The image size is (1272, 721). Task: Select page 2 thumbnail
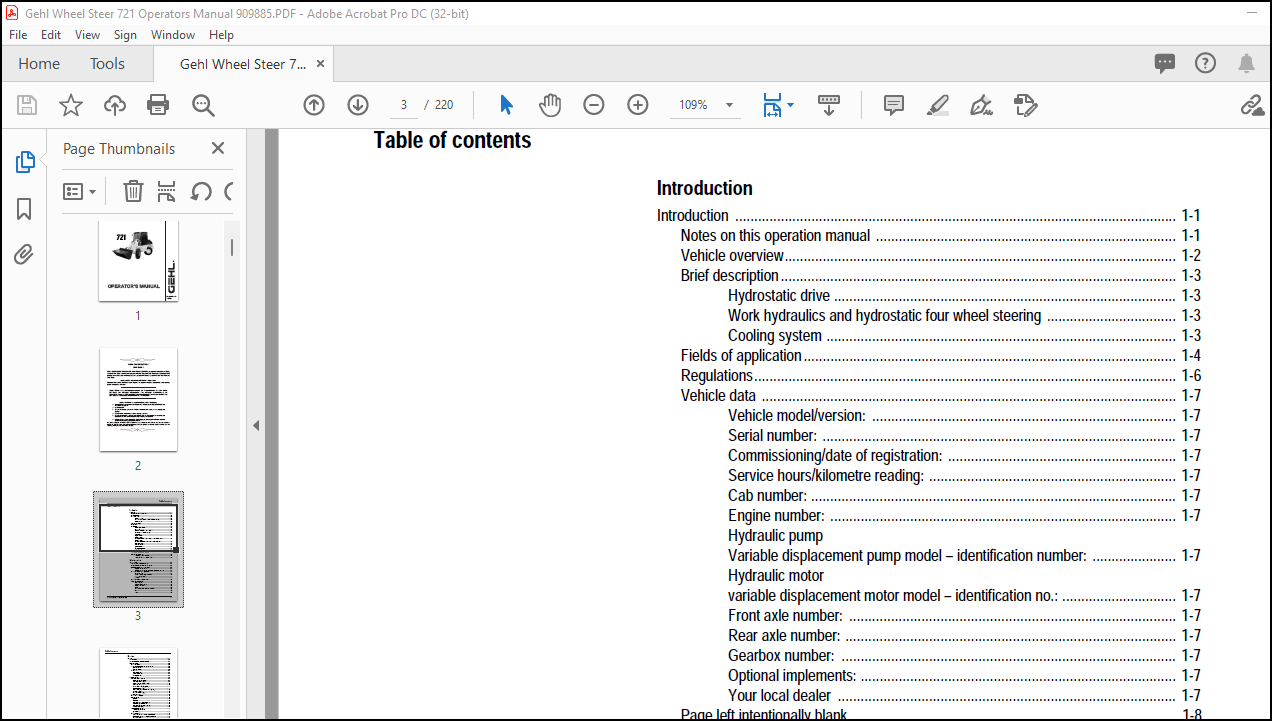point(138,399)
